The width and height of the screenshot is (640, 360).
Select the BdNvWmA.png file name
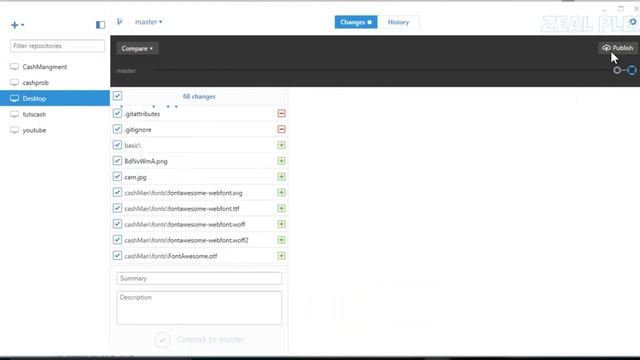(x=146, y=161)
